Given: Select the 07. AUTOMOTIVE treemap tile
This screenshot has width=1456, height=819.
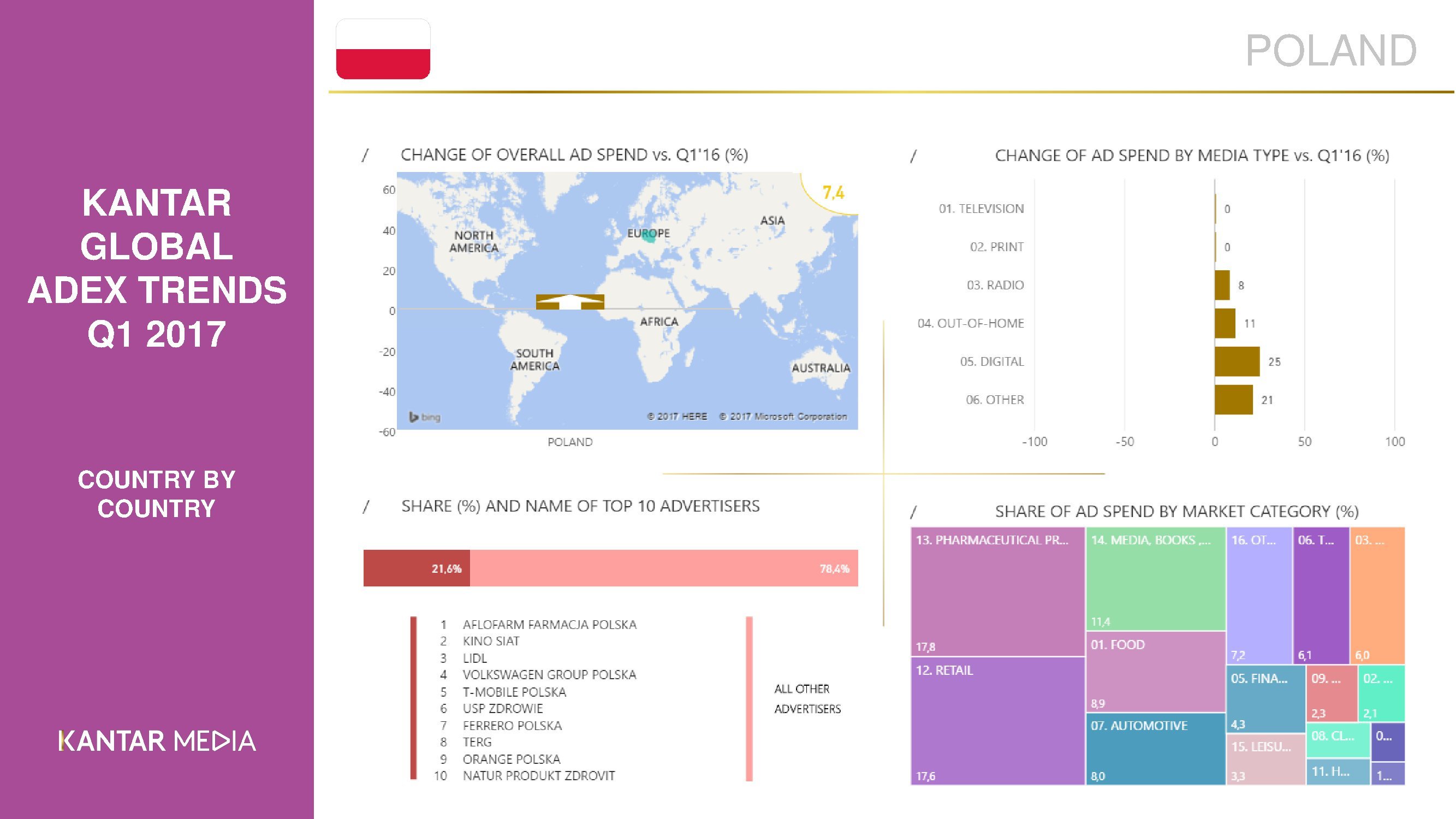Looking at the screenshot, I should (1155, 749).
